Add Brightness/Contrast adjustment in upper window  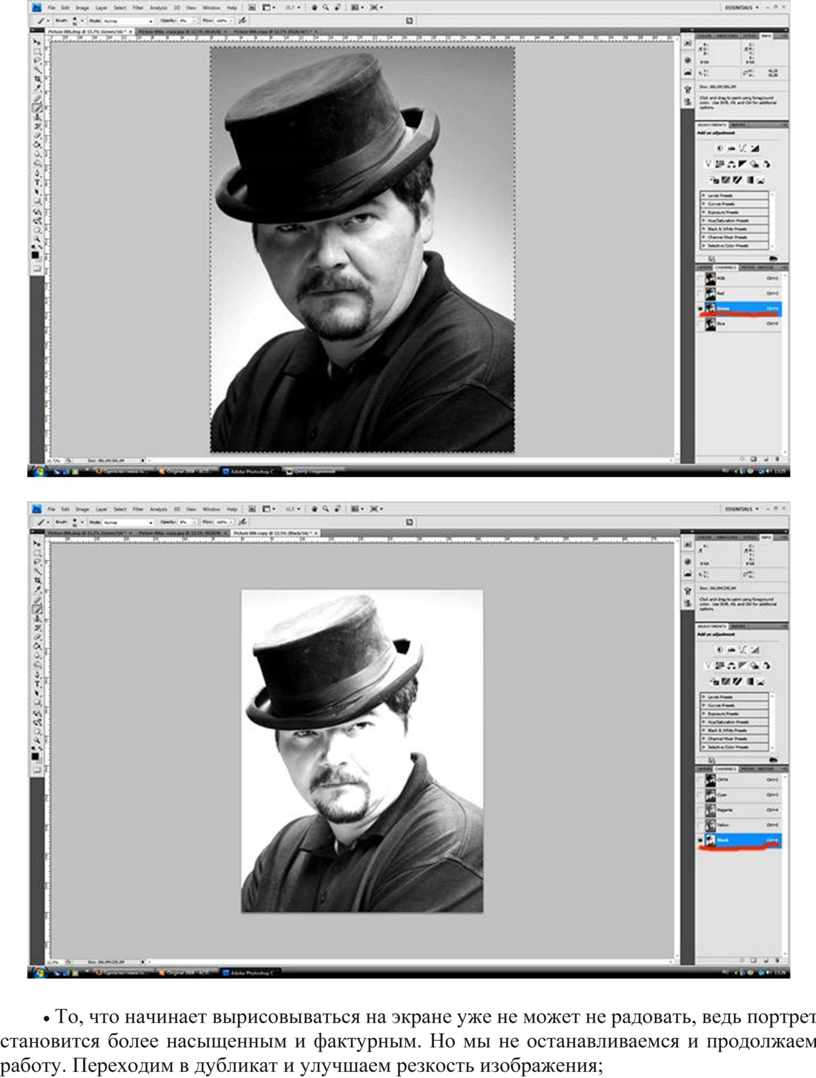pyautogui.click(x=720, y=148)
